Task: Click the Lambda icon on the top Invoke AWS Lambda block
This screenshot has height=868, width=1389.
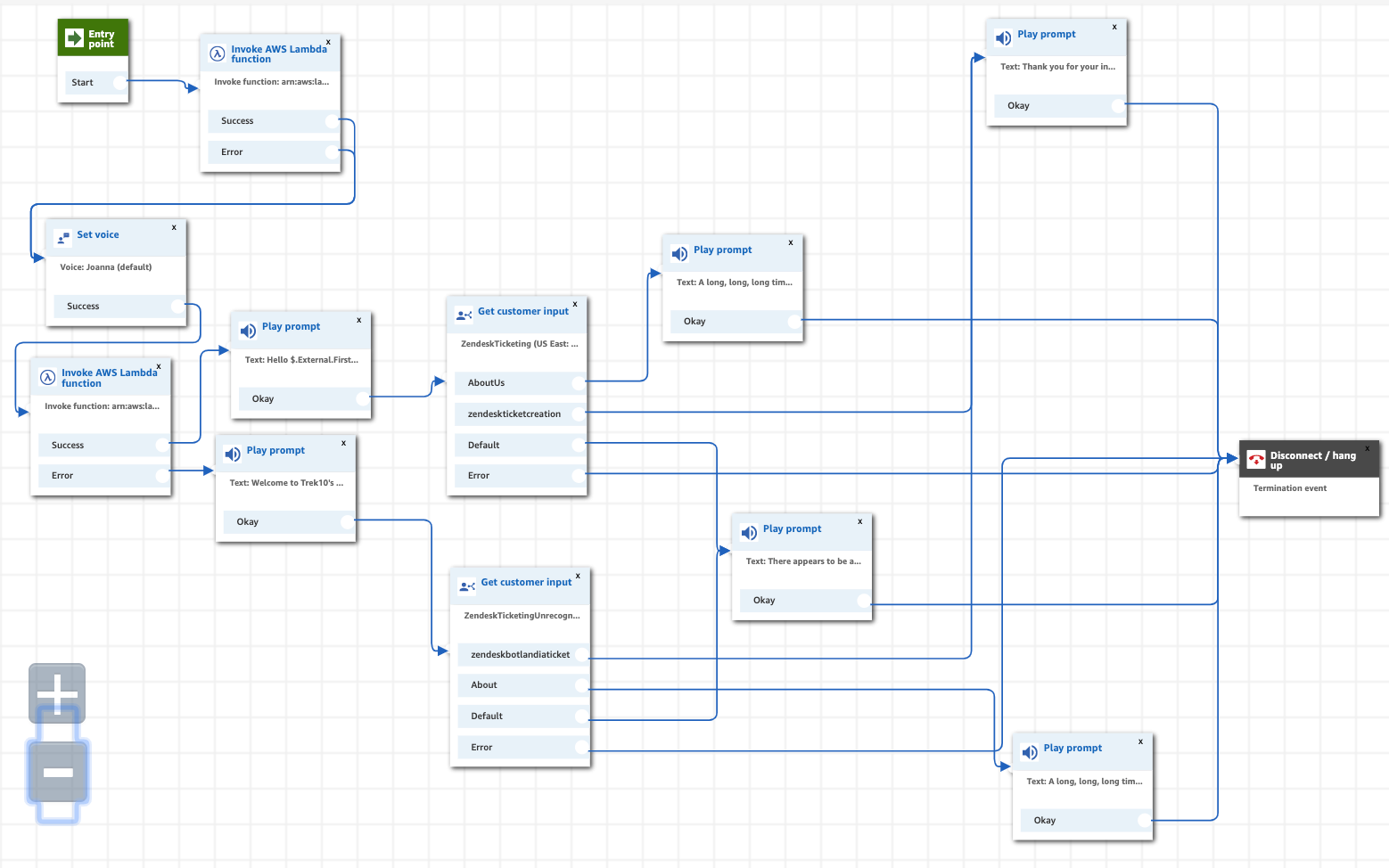Action: 217,53
